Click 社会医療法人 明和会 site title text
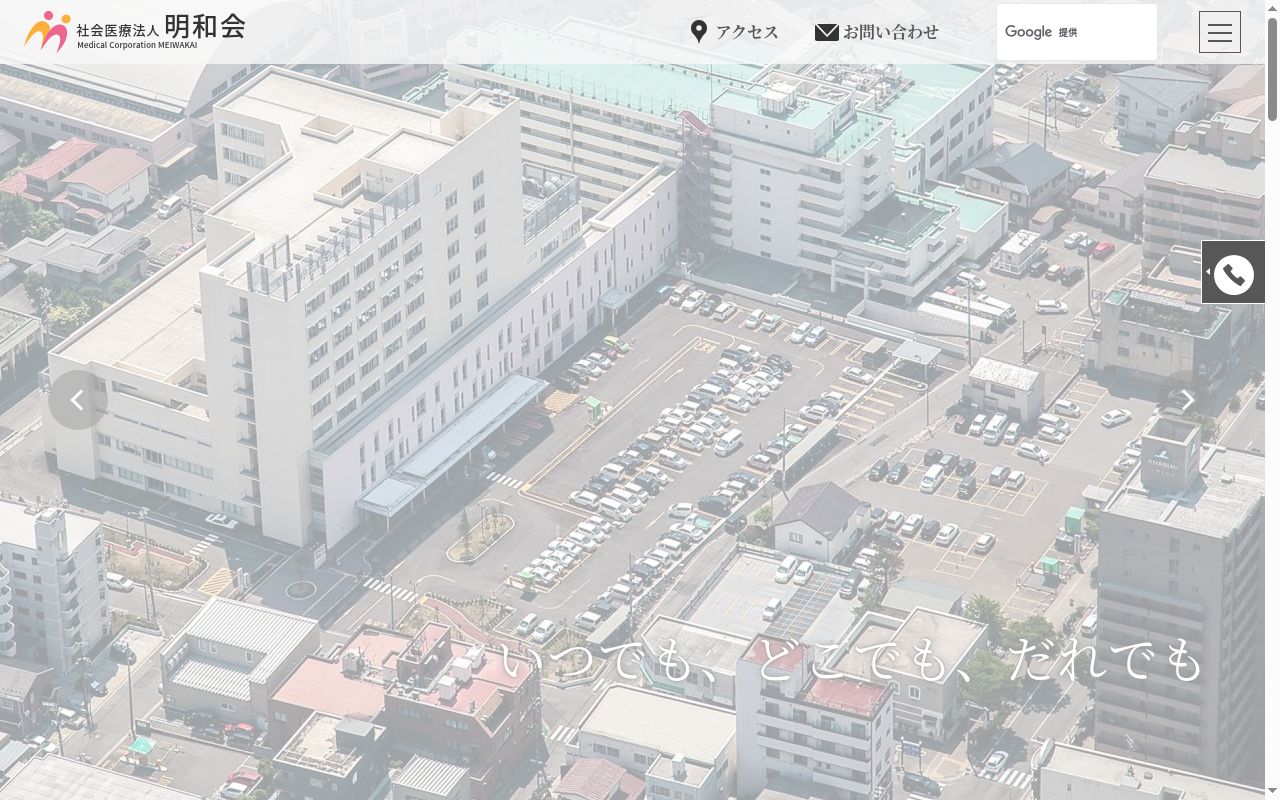The width and height of the screenshot is (1280, 800). click(x=161, y=28)
